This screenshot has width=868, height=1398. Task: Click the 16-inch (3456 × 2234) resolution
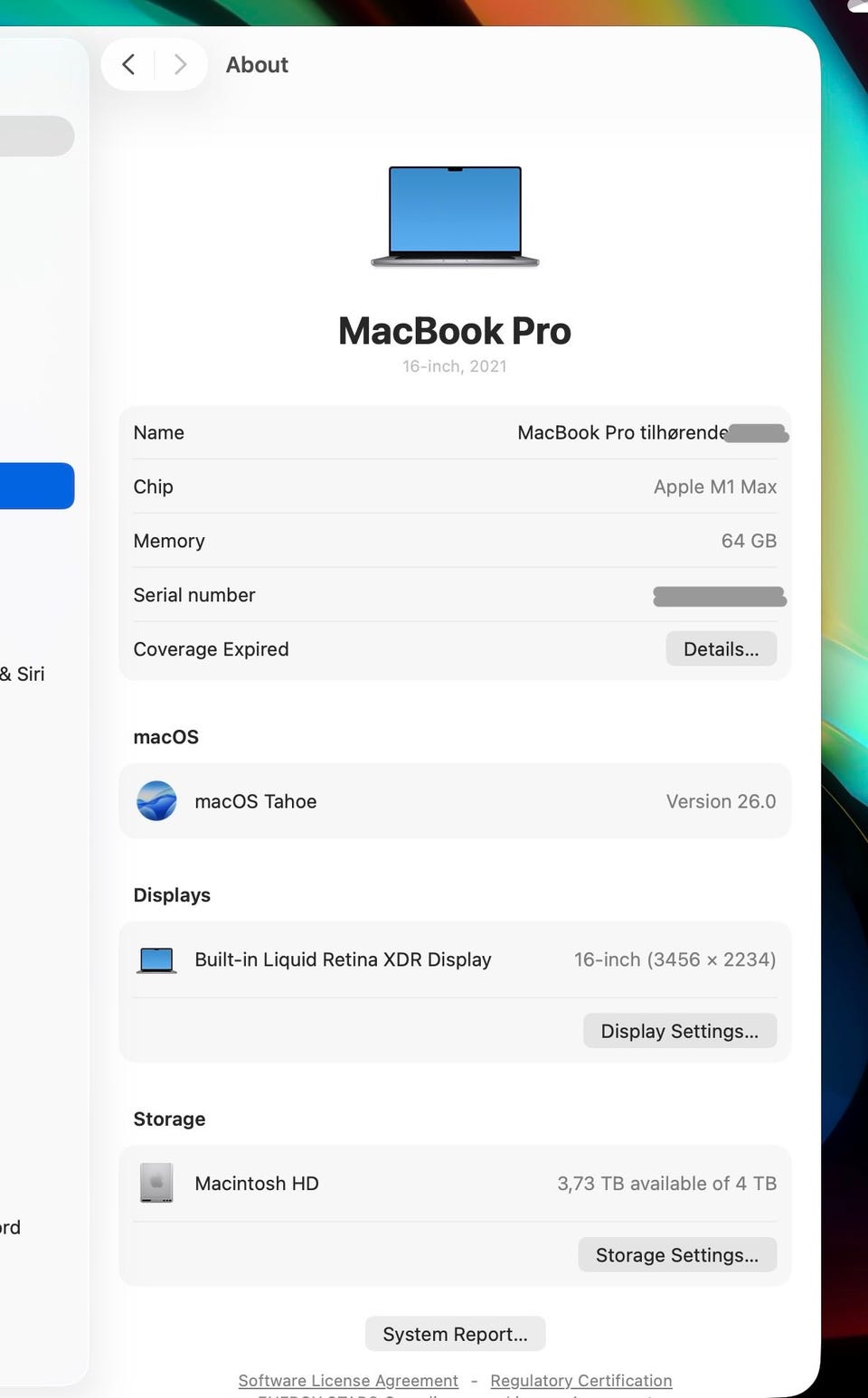tap(675, 959)
